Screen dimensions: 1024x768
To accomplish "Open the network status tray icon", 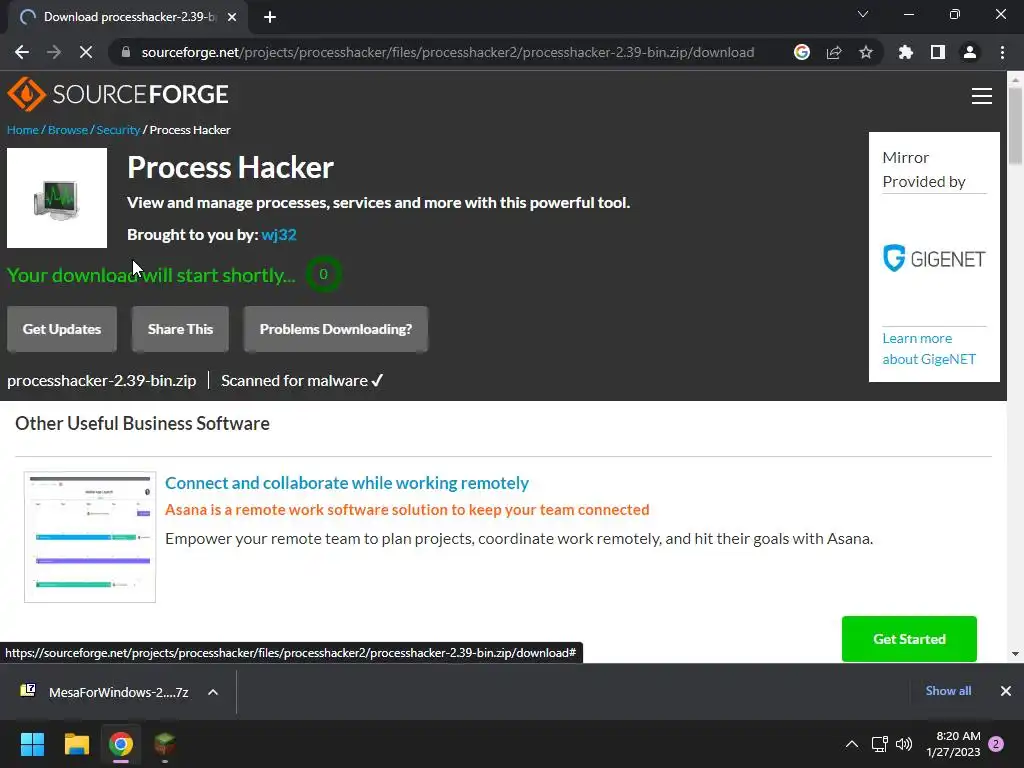I will click(879, 744).
